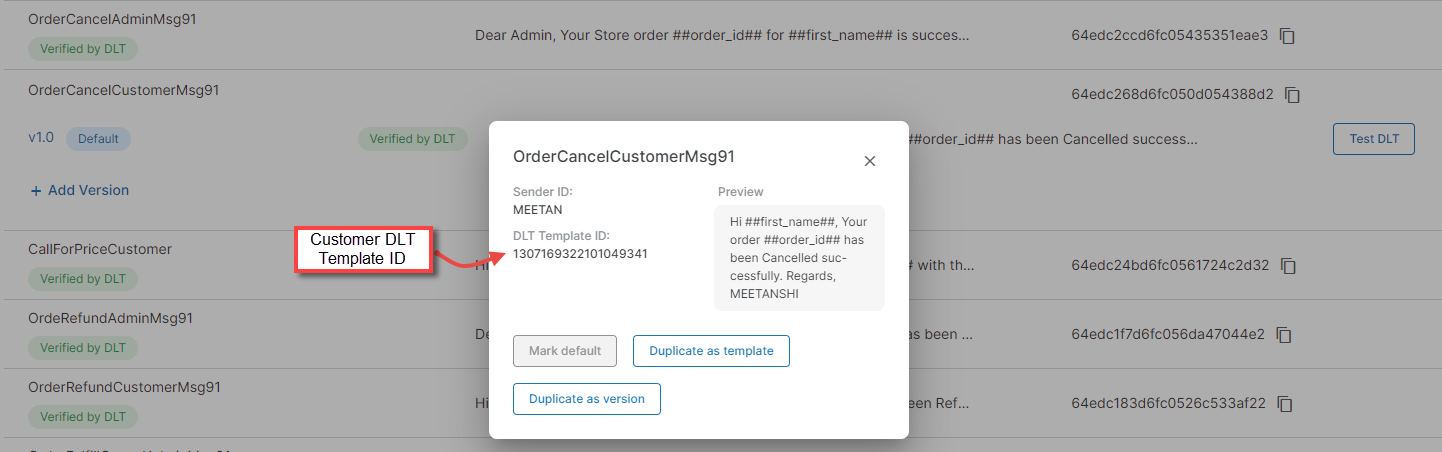Click the Default badge next to v1.0

point(98,139)
